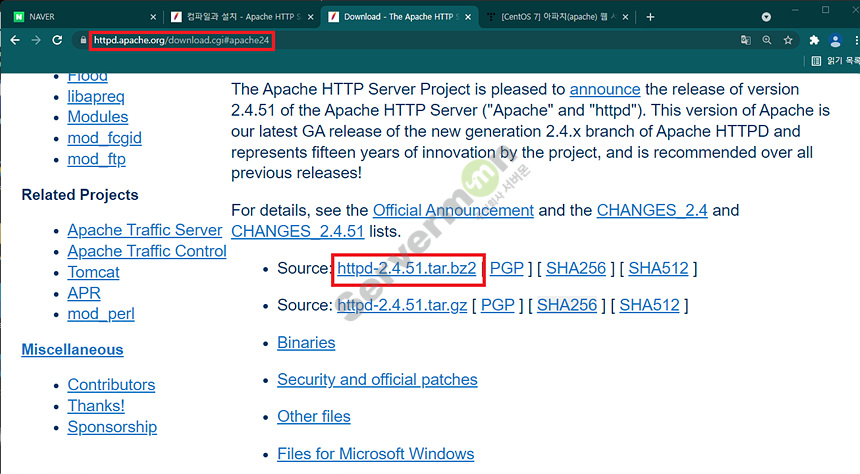Reload the Apache download page
This screenshot has height=474, width=860.
pyautogui.click(x=57, y=40)
